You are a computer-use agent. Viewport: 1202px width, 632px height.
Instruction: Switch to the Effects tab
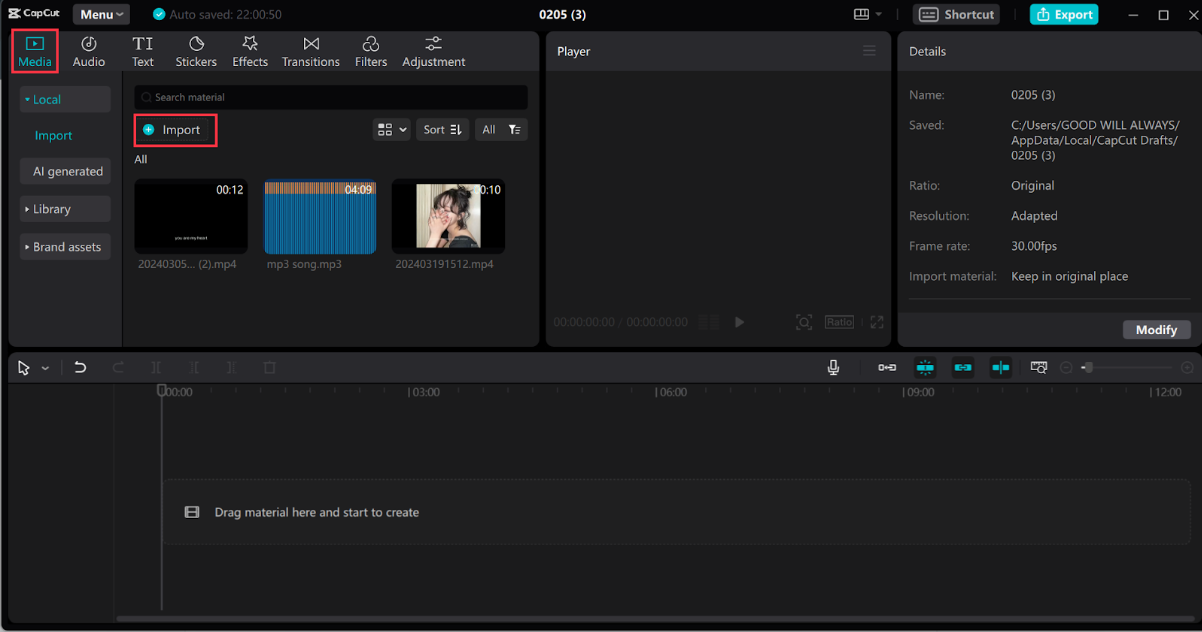point(250,51)
